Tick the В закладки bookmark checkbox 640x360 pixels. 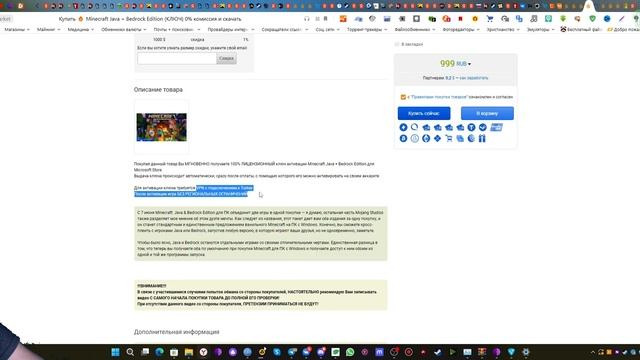(397, 44)
